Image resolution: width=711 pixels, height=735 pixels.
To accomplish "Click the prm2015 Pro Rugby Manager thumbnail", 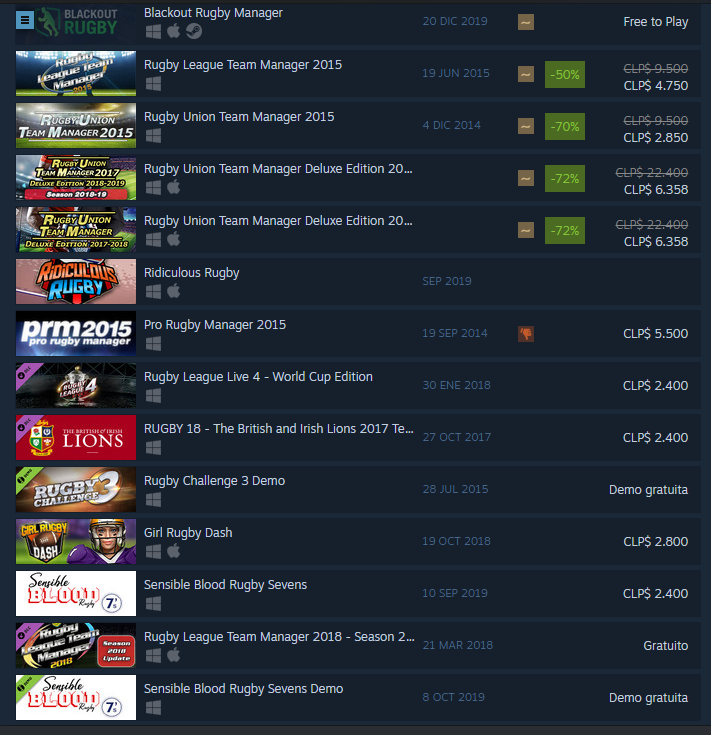I will [76, 333].
